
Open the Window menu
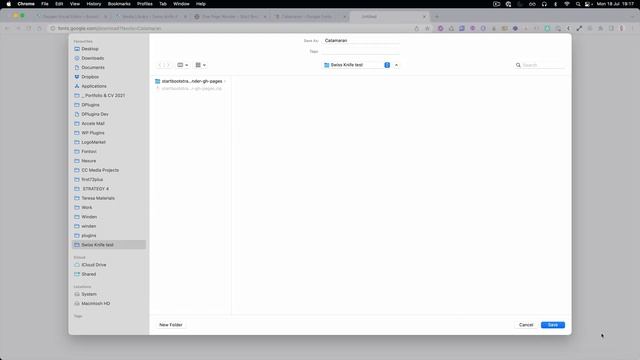click(181, 4)
